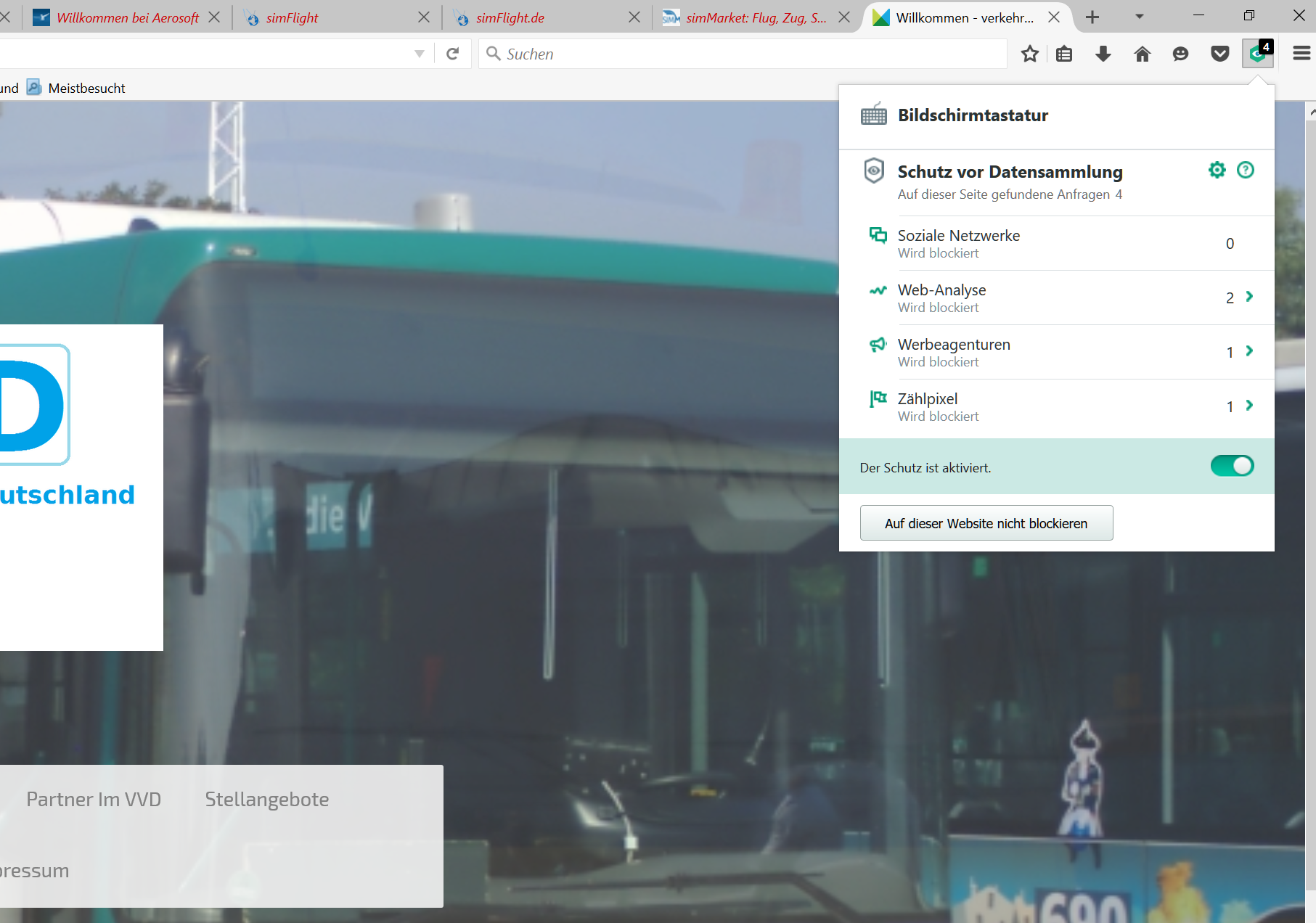Screen dimensions: 1316x923
Task: Click the Soziale Netzwerke category icon
Action: (878, 234)
